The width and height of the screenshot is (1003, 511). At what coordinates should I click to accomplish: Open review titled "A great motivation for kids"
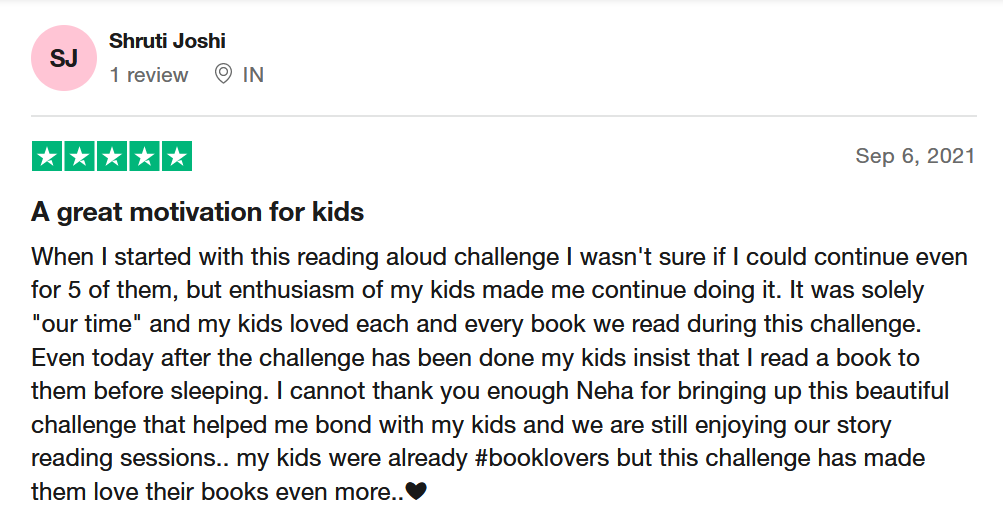pos(198,212)
